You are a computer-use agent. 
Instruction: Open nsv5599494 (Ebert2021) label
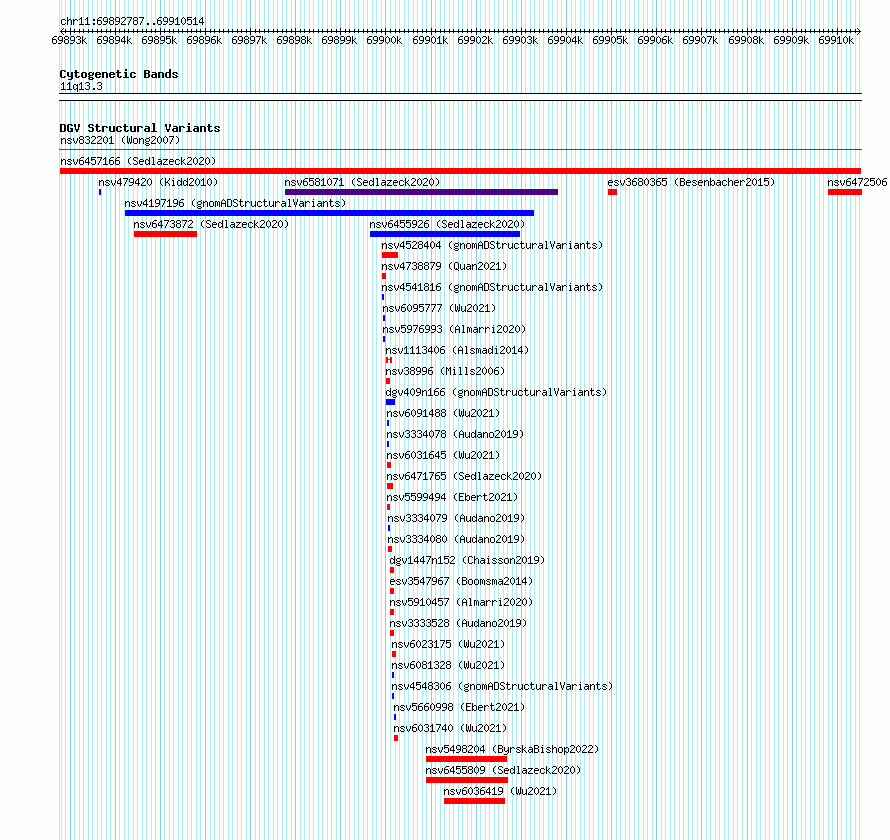(452, 497)
